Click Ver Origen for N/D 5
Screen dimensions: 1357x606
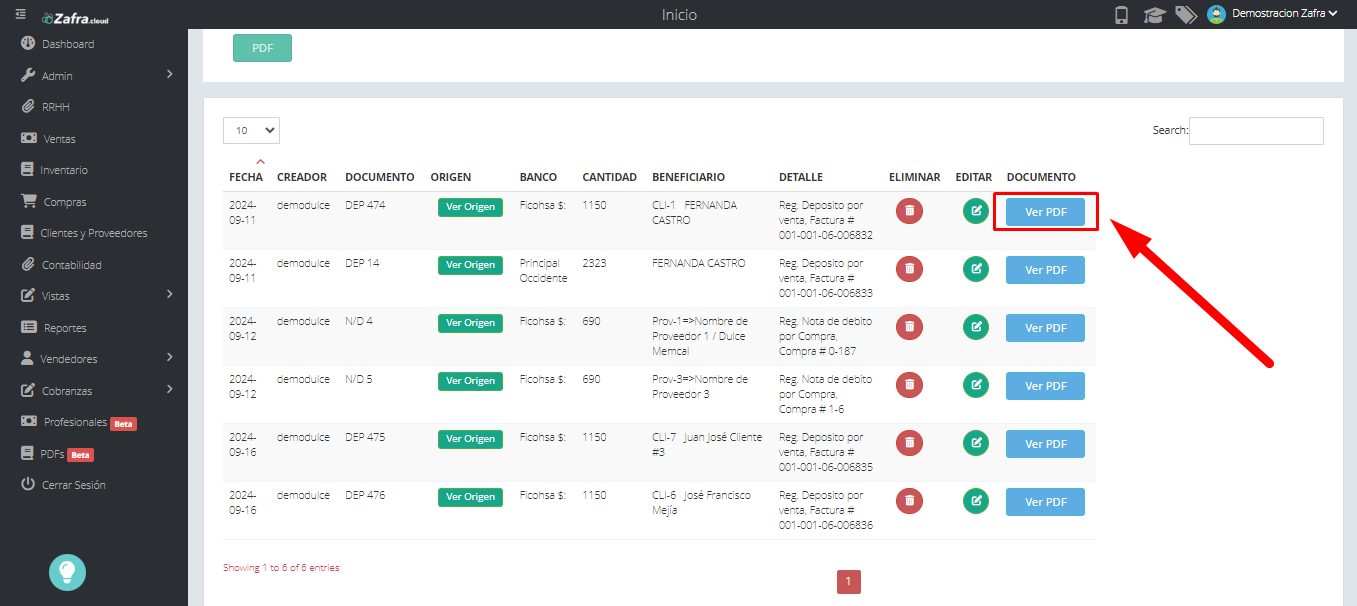(470, 381)
